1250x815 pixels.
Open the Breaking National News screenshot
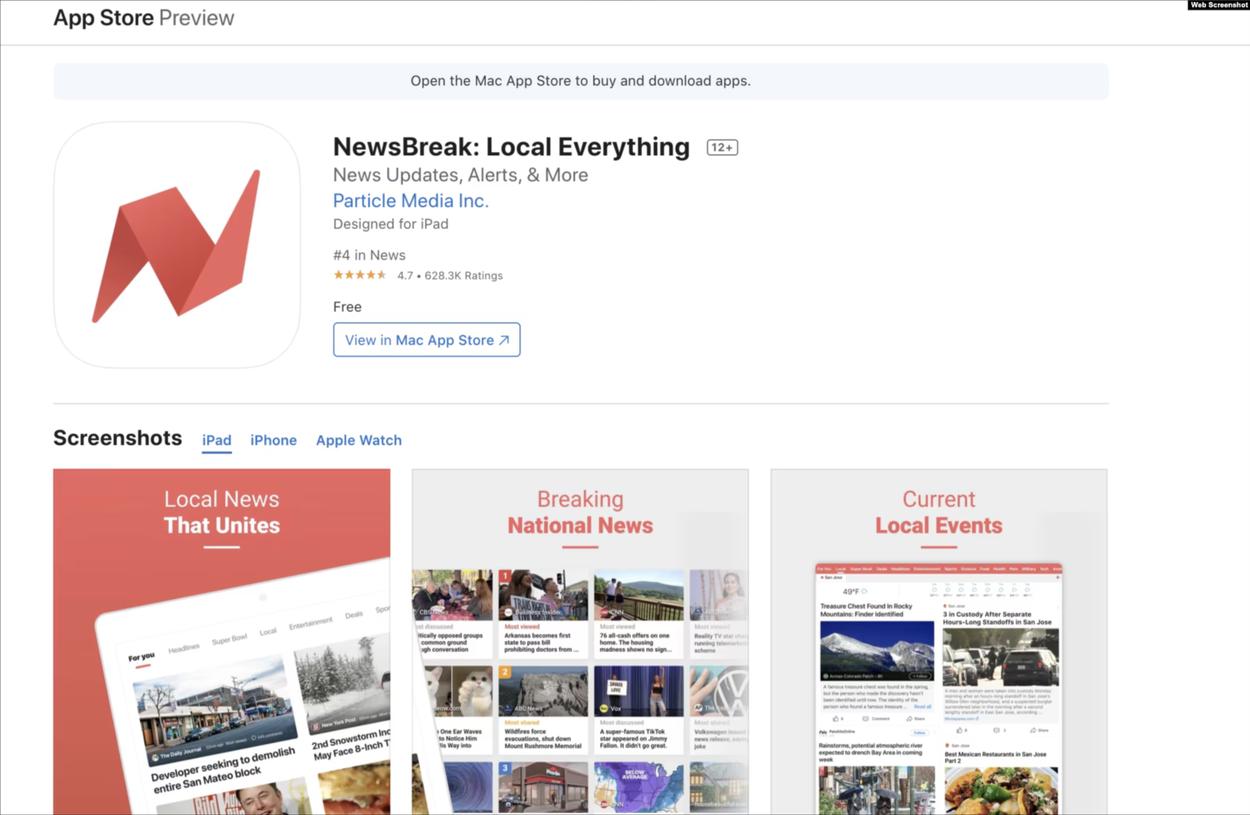(x=580, y=641)
